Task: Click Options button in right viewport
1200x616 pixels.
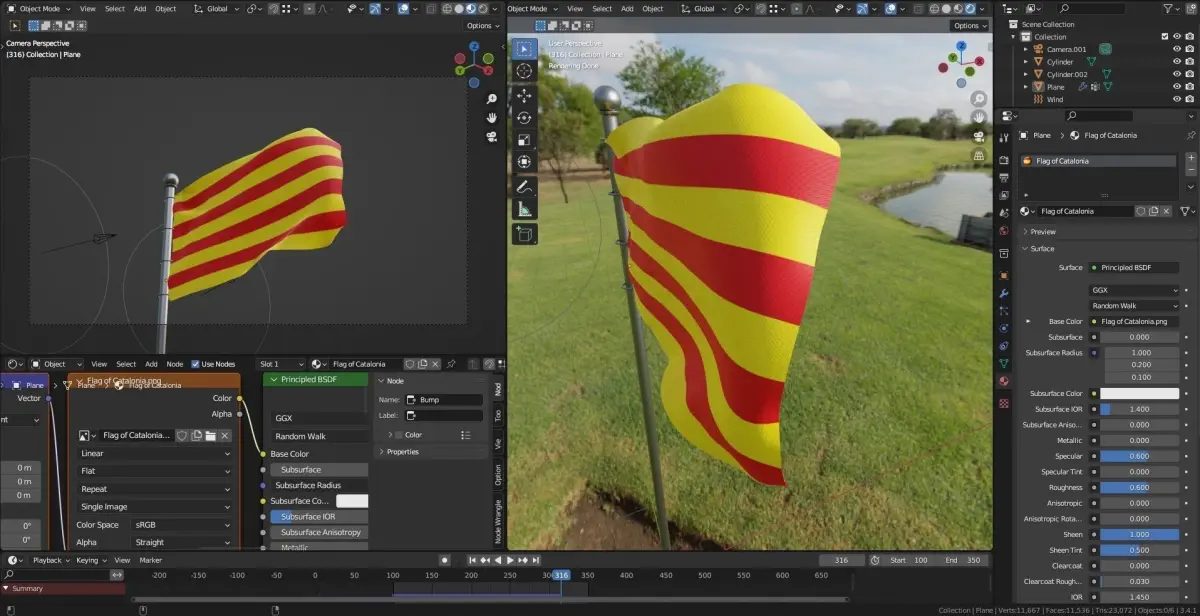Action: (969, 25)
